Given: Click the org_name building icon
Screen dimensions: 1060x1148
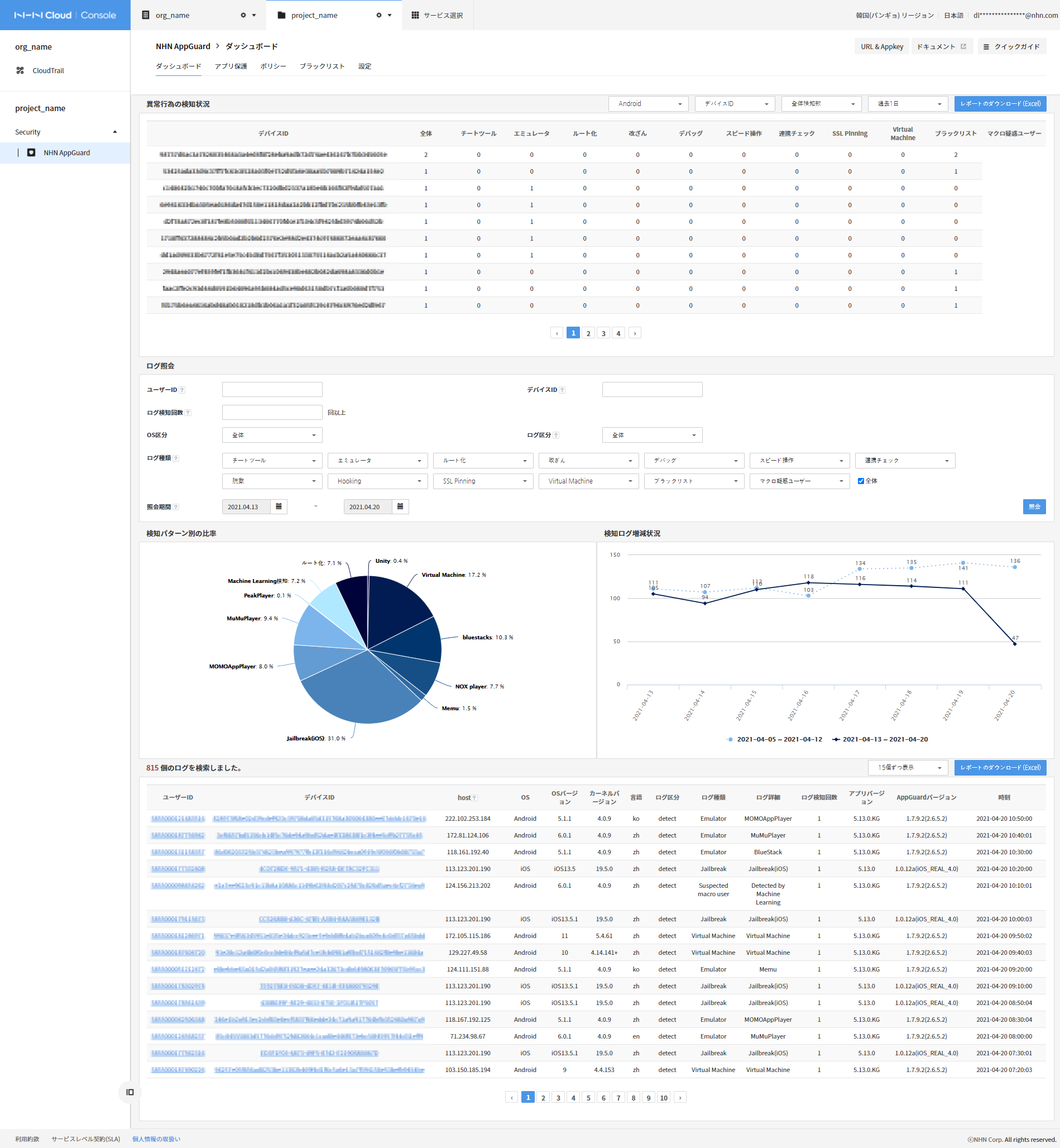Looking at the screenshot, I should coord(146,16).
